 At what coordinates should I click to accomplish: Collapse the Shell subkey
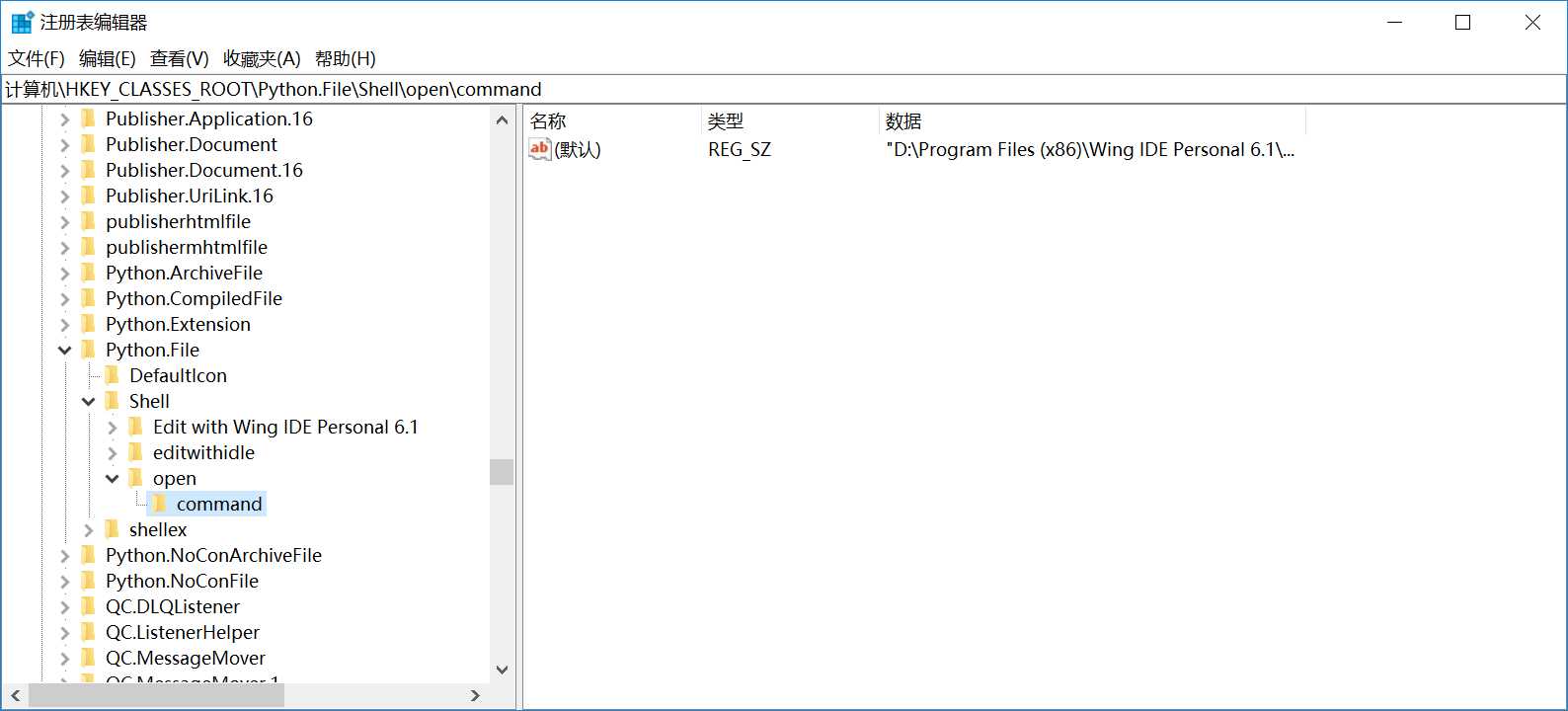point(88,402)
